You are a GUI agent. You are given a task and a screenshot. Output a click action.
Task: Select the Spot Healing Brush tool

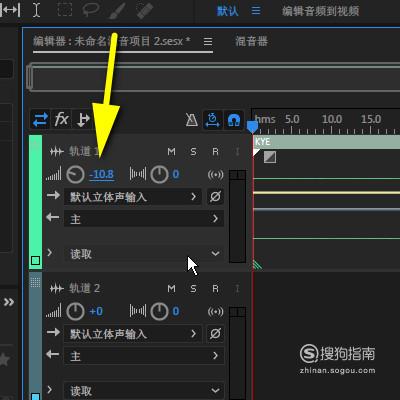coord(145,10)
